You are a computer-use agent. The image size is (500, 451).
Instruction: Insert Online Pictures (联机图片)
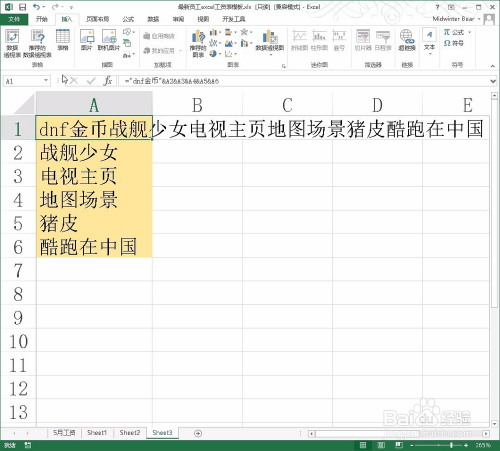point(109,41)
